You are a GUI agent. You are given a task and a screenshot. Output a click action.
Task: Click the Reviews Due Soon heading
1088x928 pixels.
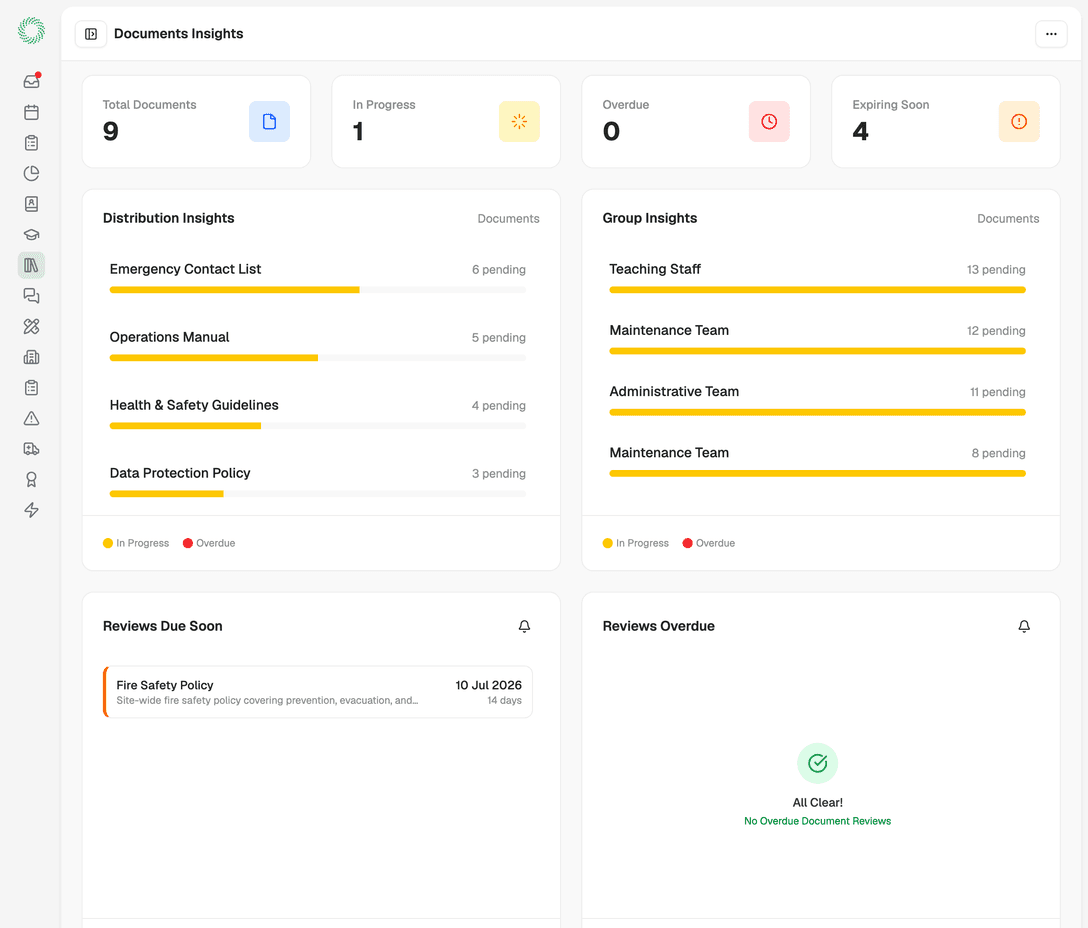click(162, 626)
